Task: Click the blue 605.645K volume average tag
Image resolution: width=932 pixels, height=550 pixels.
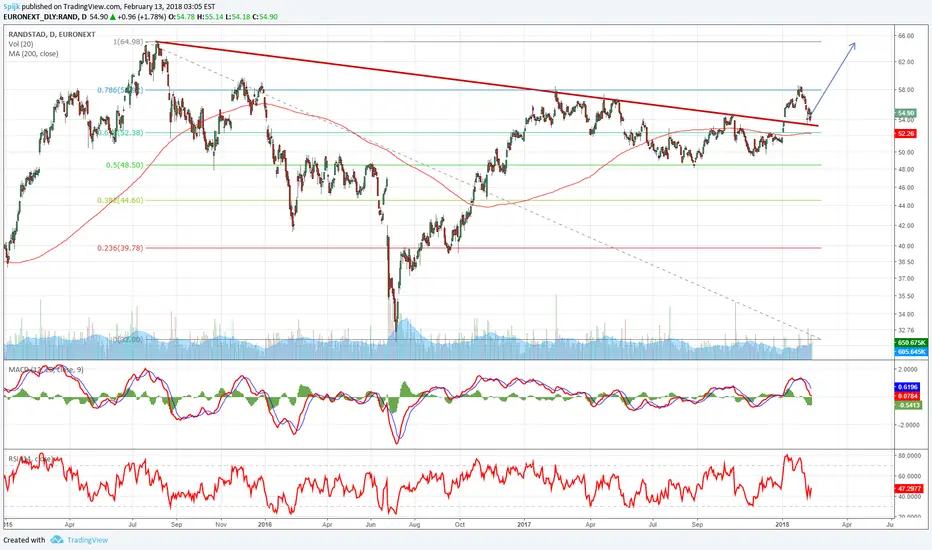Action: 911,352
